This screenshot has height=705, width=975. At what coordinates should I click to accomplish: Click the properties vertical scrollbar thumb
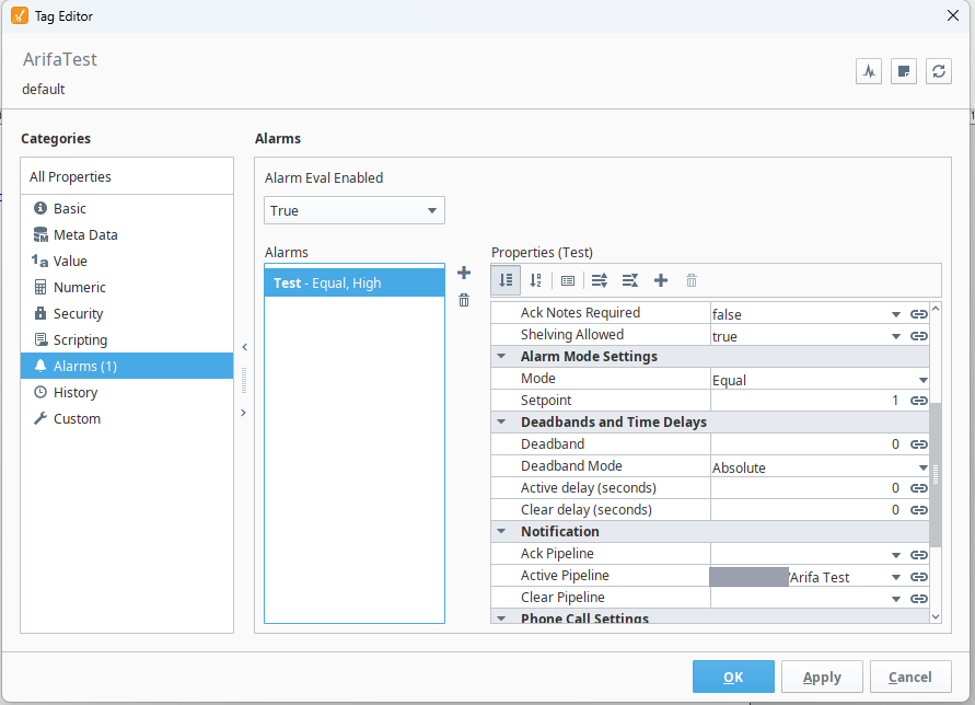pyautogui.click(x=935, y=475)
